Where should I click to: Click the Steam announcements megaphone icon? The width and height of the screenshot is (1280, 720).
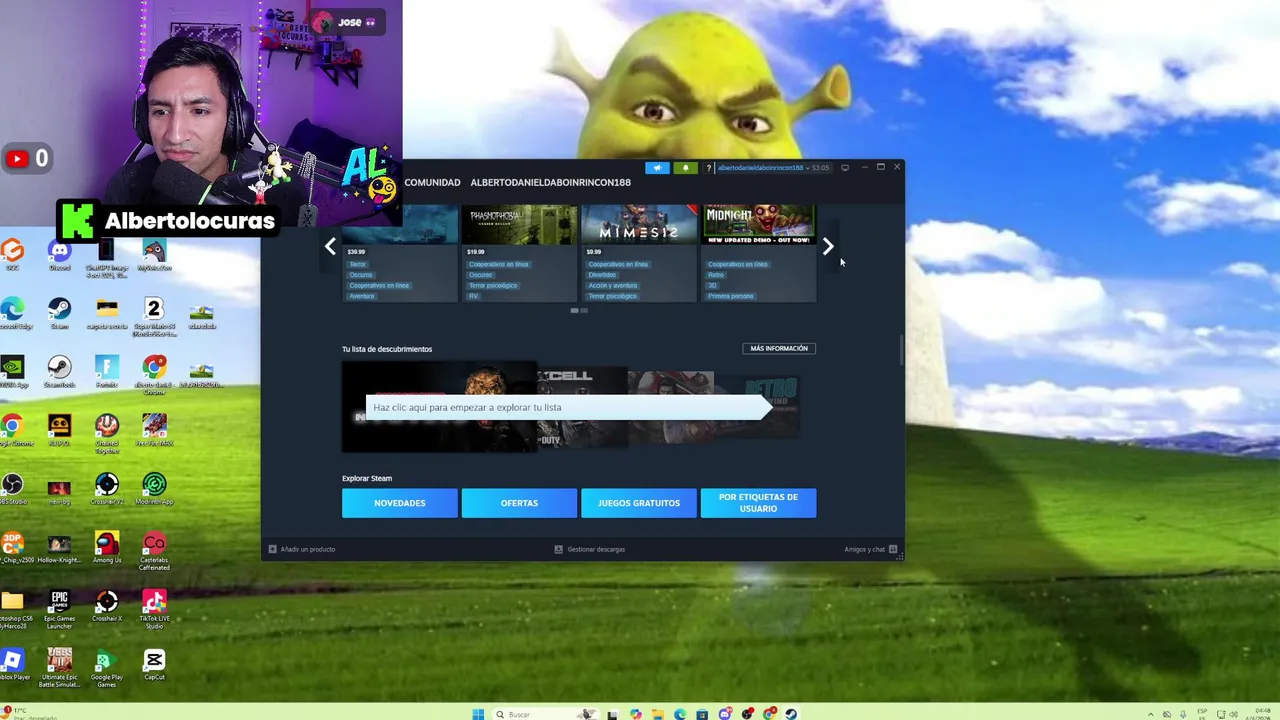coord(657,168)
